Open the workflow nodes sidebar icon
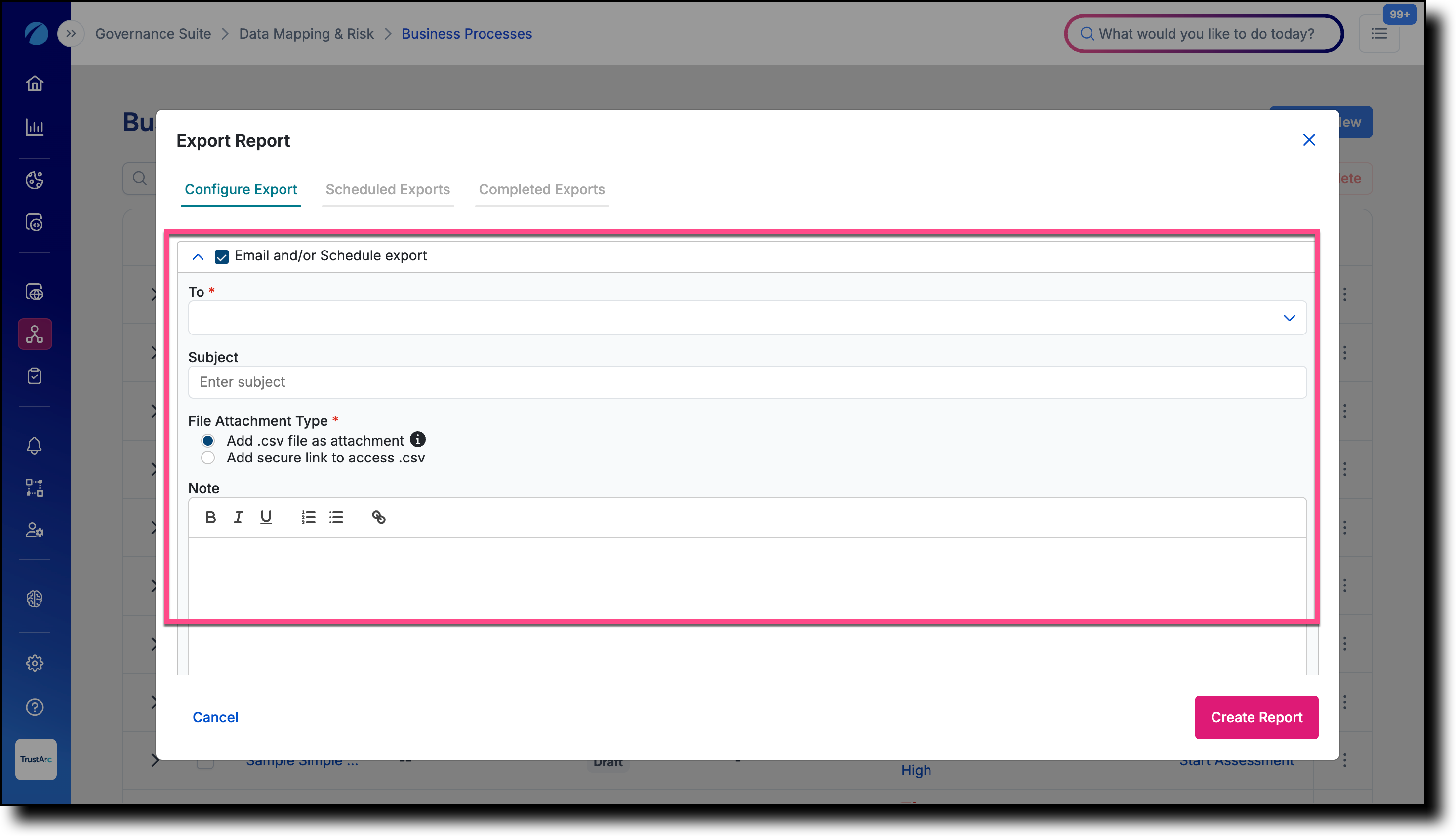Viewport: 1456px width, 836px height. coord(35,488)
